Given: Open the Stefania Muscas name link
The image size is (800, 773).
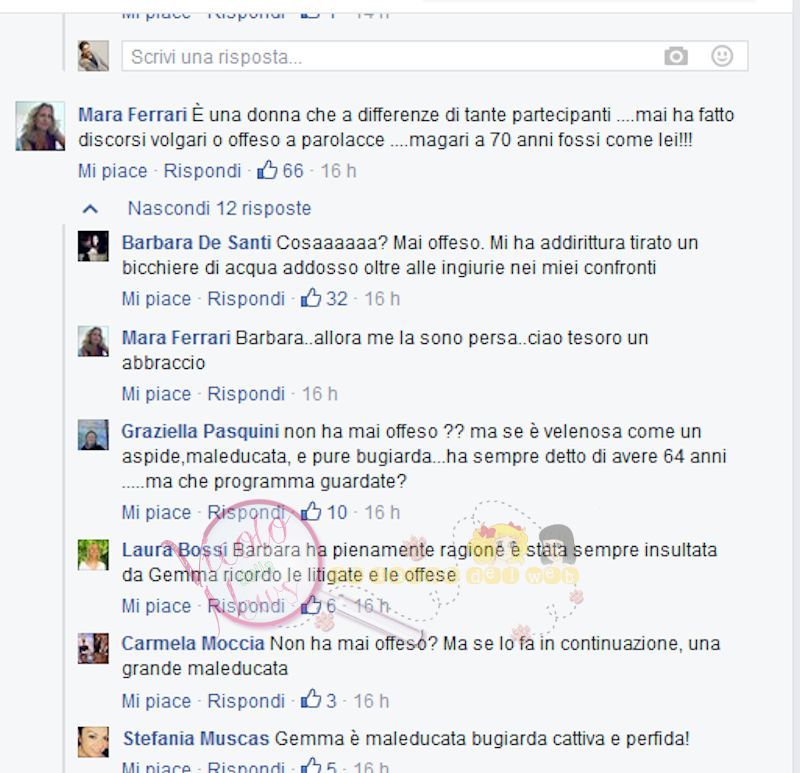Looking at the screenshot, I should click(196, 738).
